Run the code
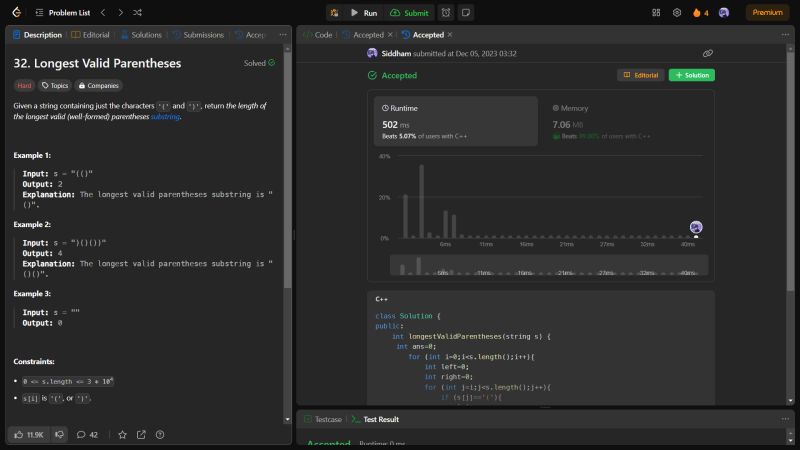 tap(364, 13)
